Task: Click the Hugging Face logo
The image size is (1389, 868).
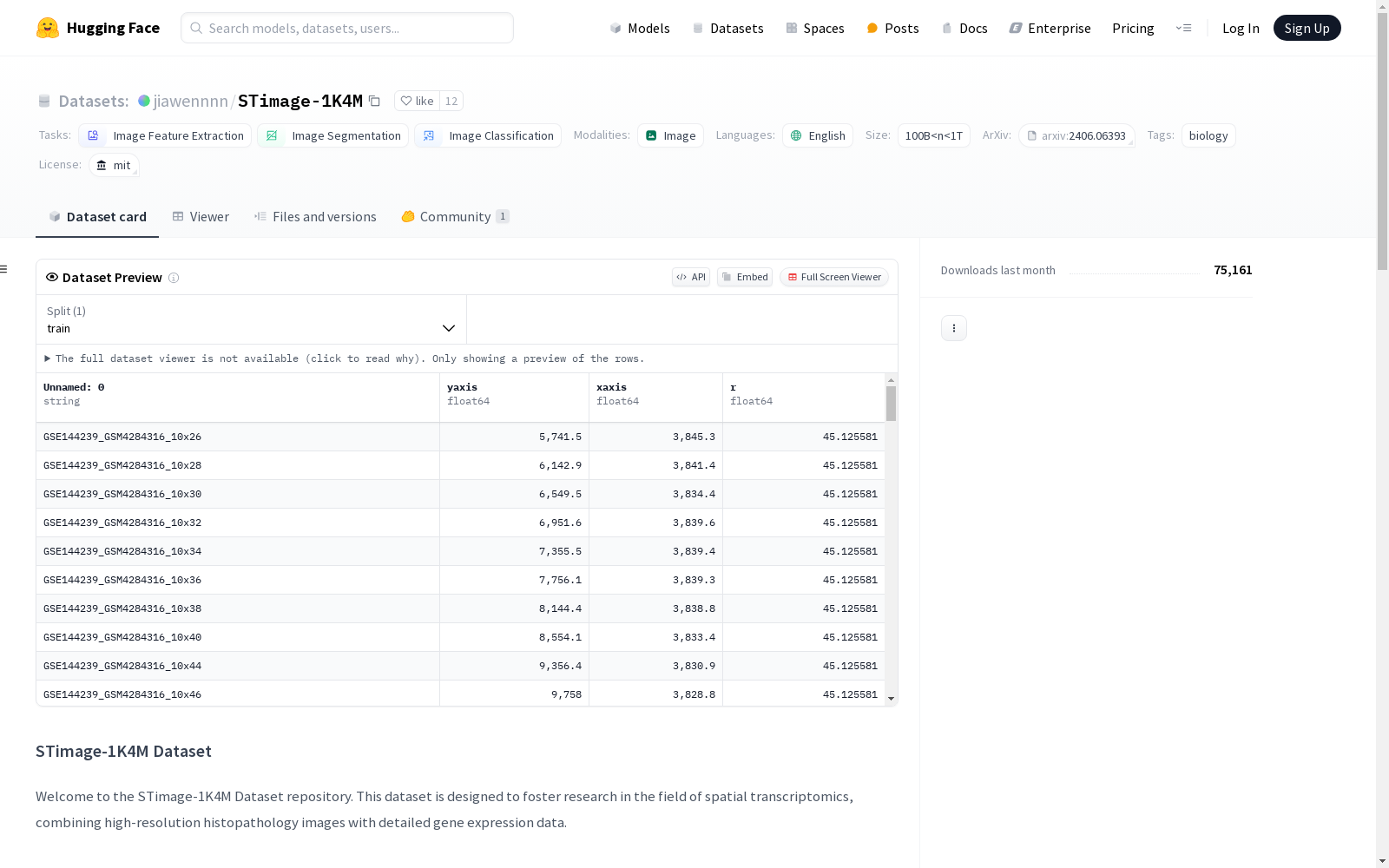Action: click(x=97, y=28)
